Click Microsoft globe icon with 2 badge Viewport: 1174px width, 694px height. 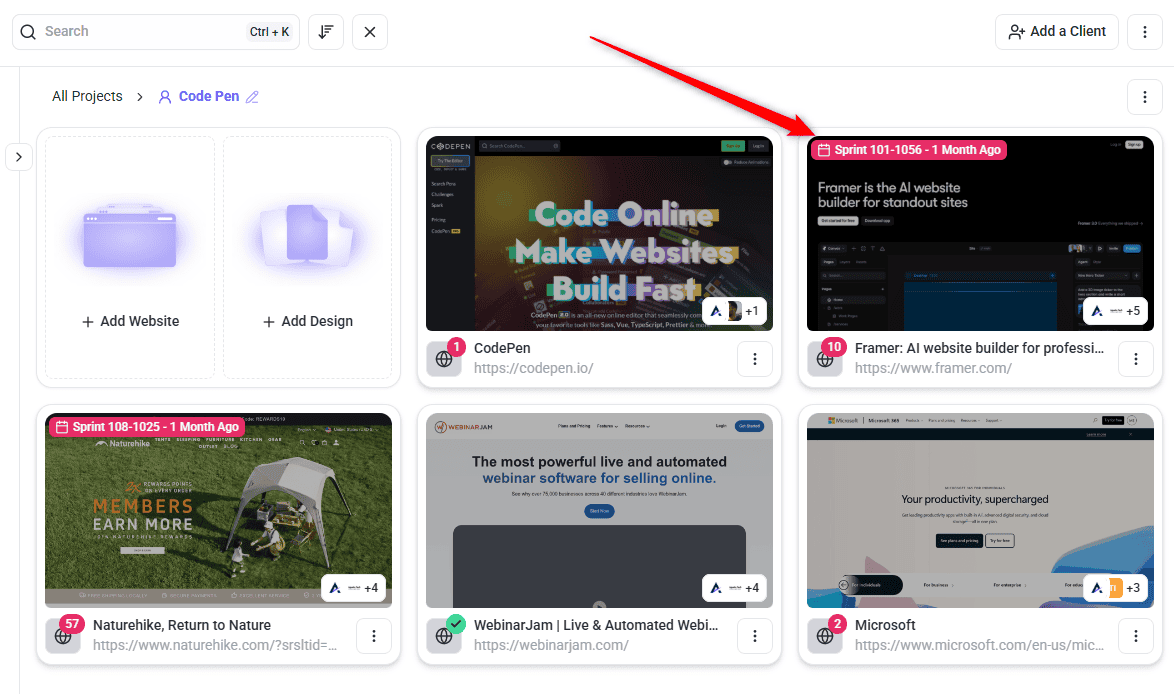(825, 636)
